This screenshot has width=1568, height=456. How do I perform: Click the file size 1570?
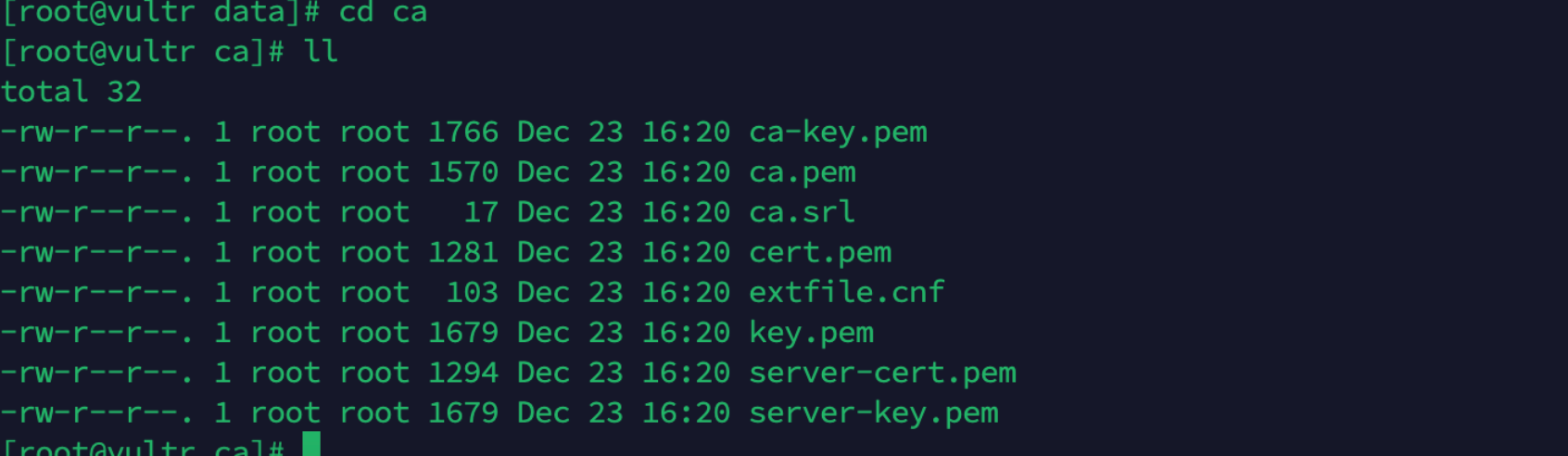point(463,171)
